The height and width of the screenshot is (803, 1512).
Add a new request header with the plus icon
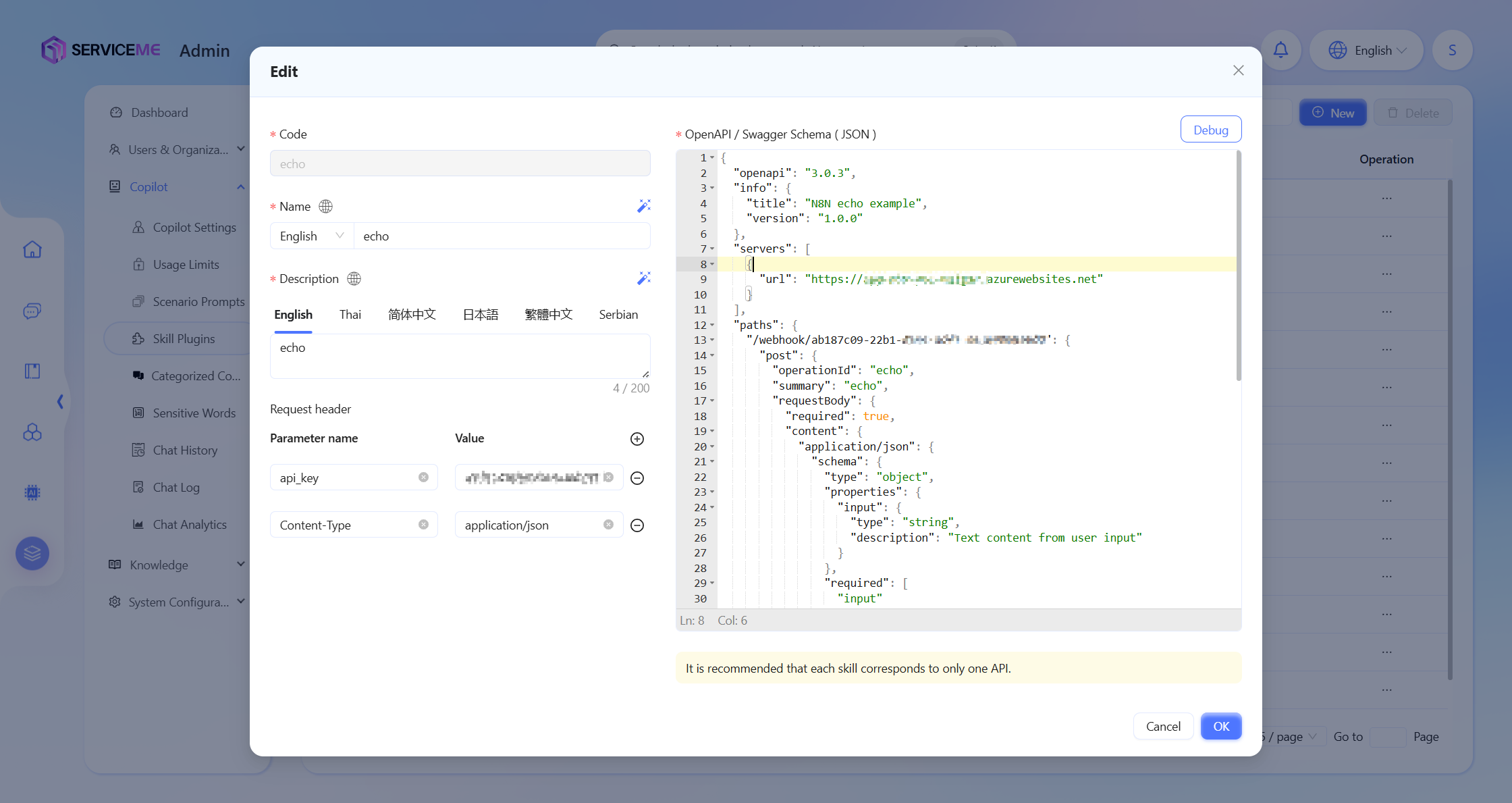click(x=637, y=439)
